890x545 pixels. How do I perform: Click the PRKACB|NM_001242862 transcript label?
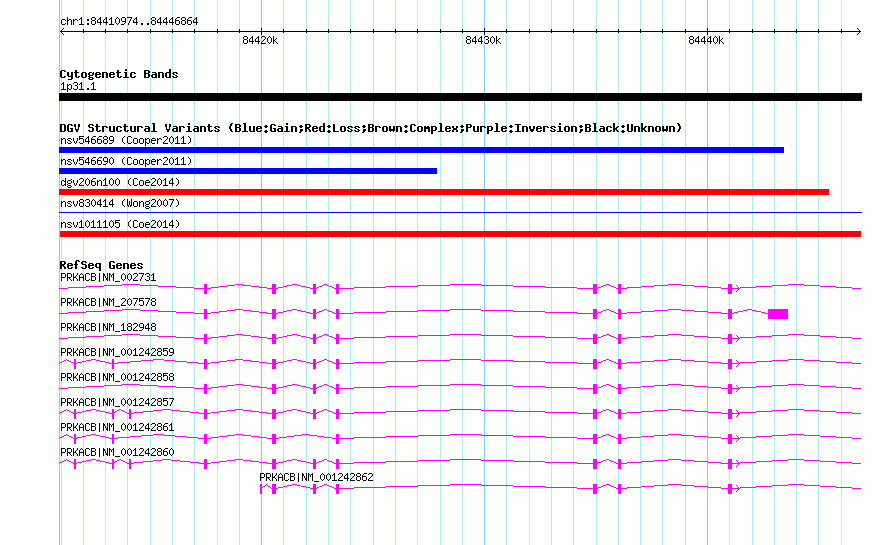(316, 477)
